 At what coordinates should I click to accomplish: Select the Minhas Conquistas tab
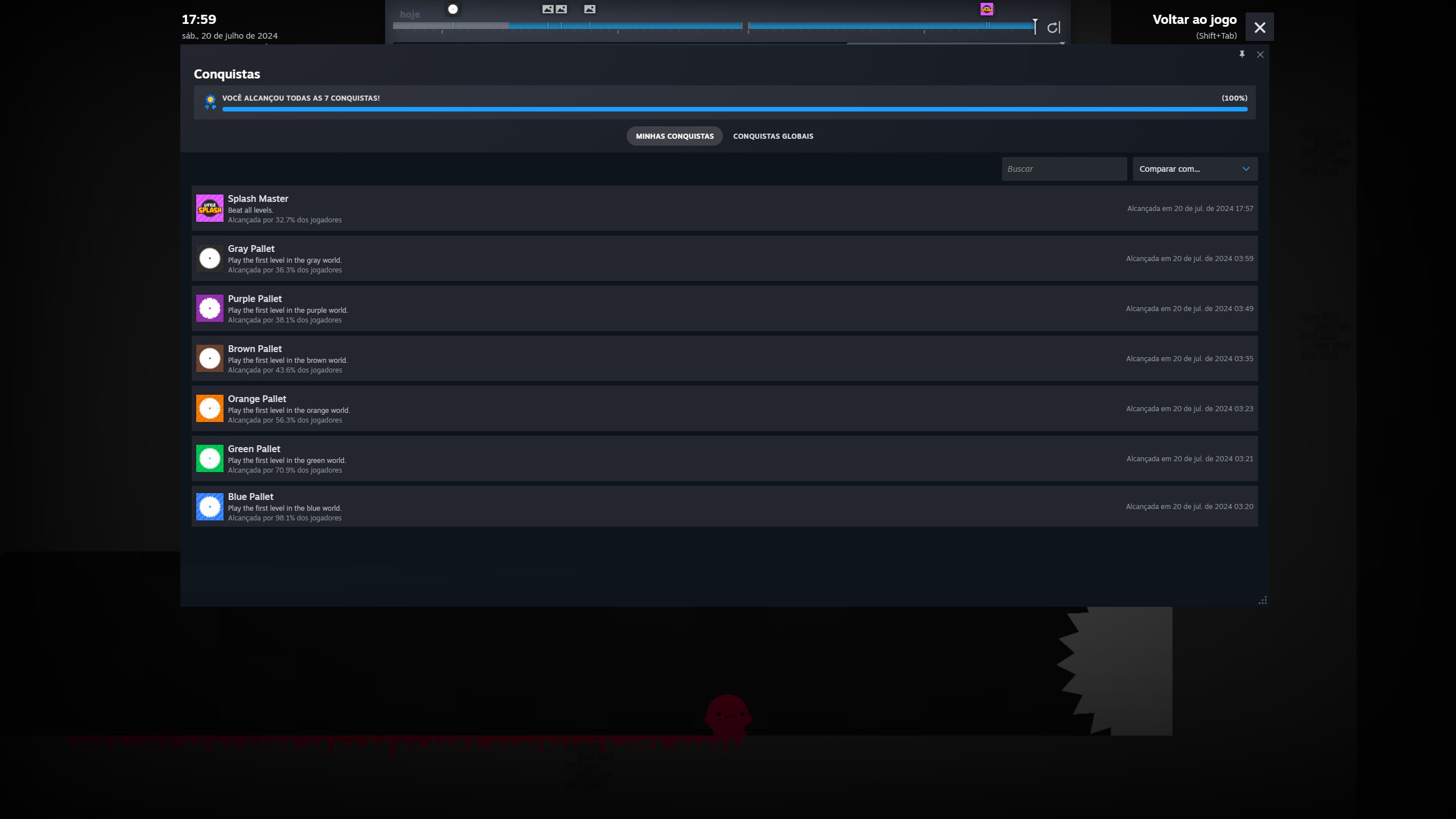675,136
